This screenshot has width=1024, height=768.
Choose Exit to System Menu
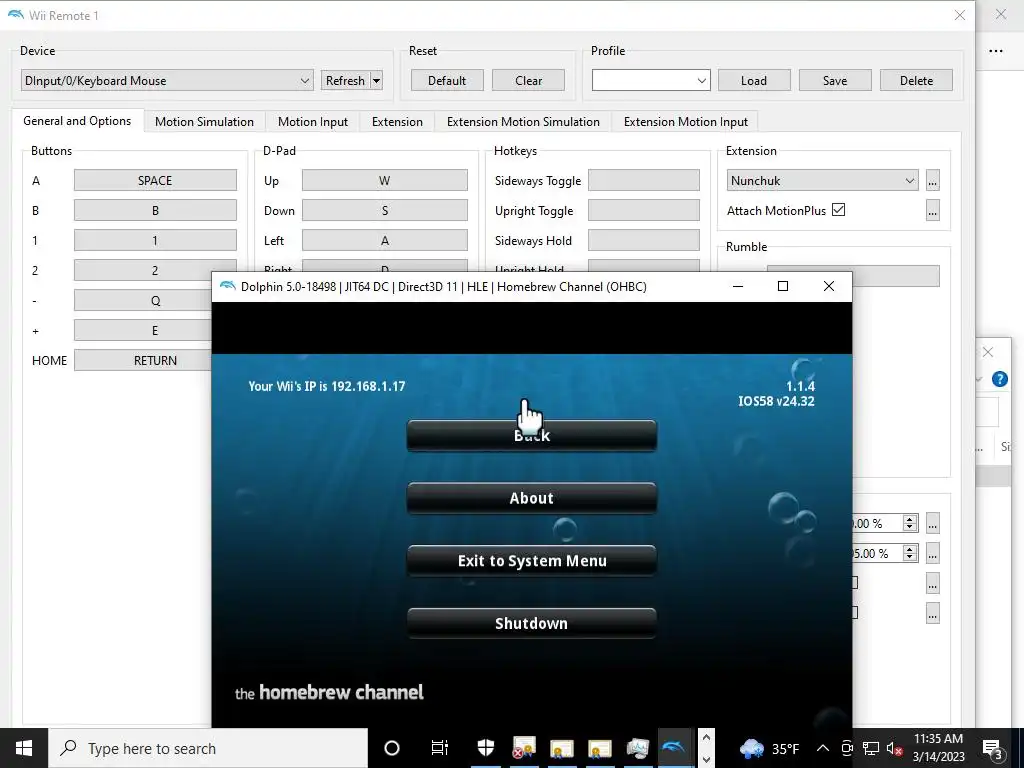[532, 561]
